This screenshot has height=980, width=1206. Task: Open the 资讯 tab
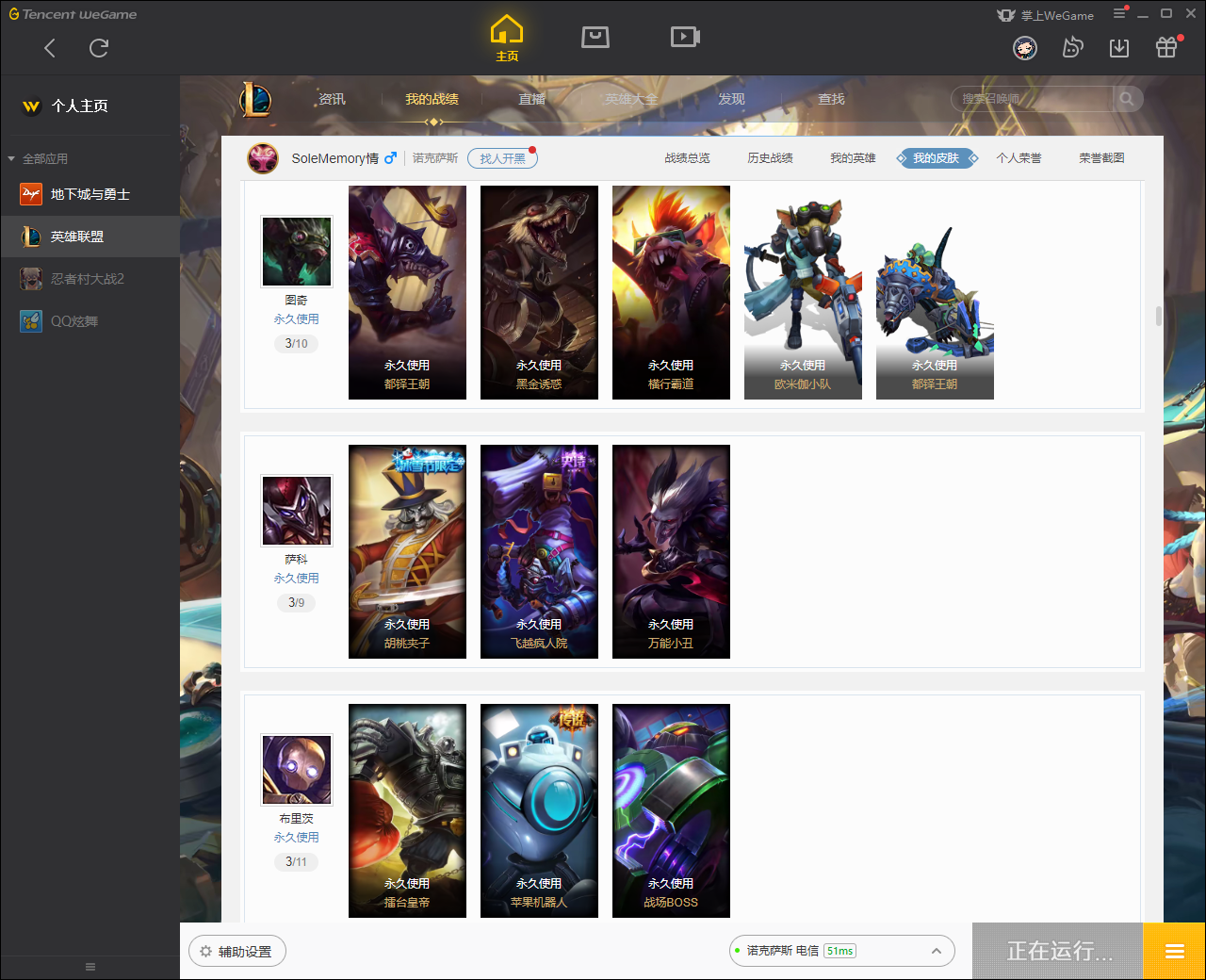click(x=332, y=99)
